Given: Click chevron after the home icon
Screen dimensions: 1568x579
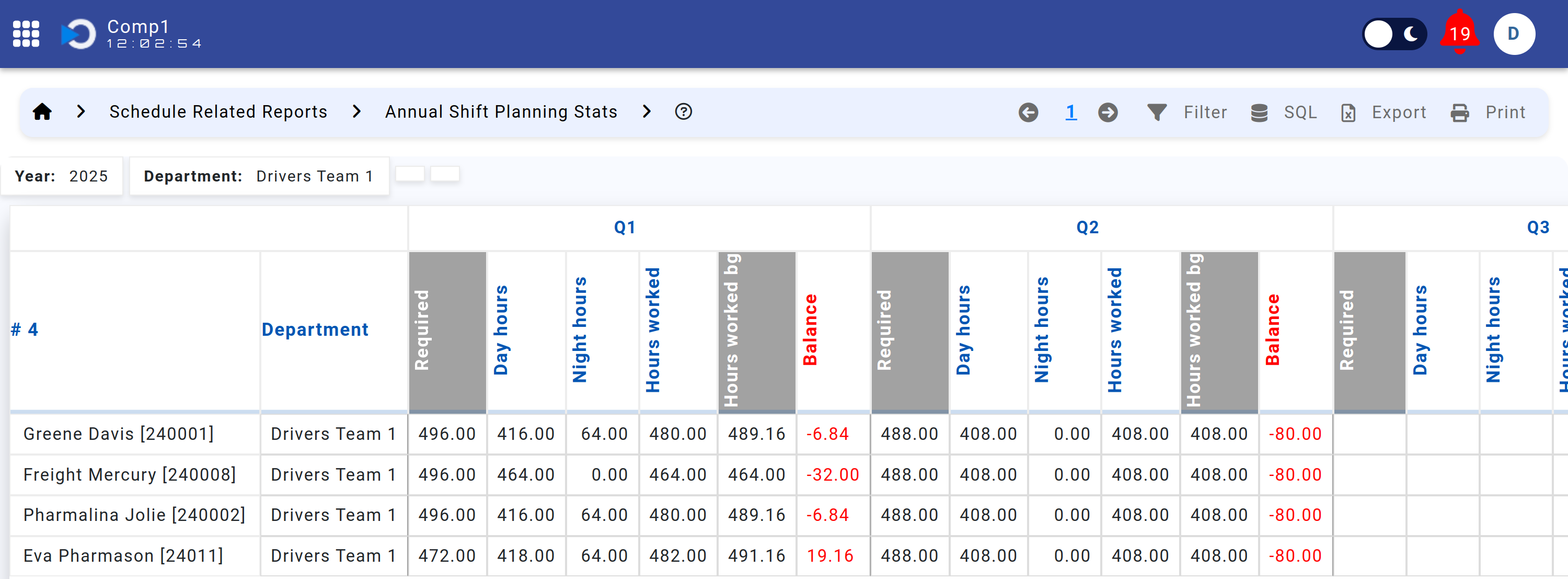Looking at the screenshot, I should coord(81,112).
